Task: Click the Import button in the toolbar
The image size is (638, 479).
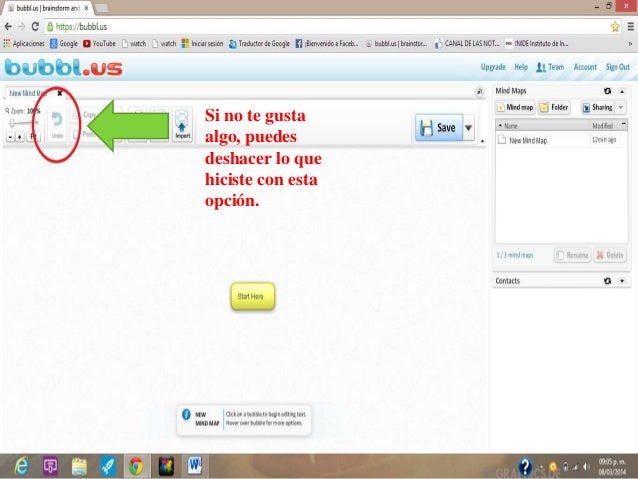Action: coord(183,125)
